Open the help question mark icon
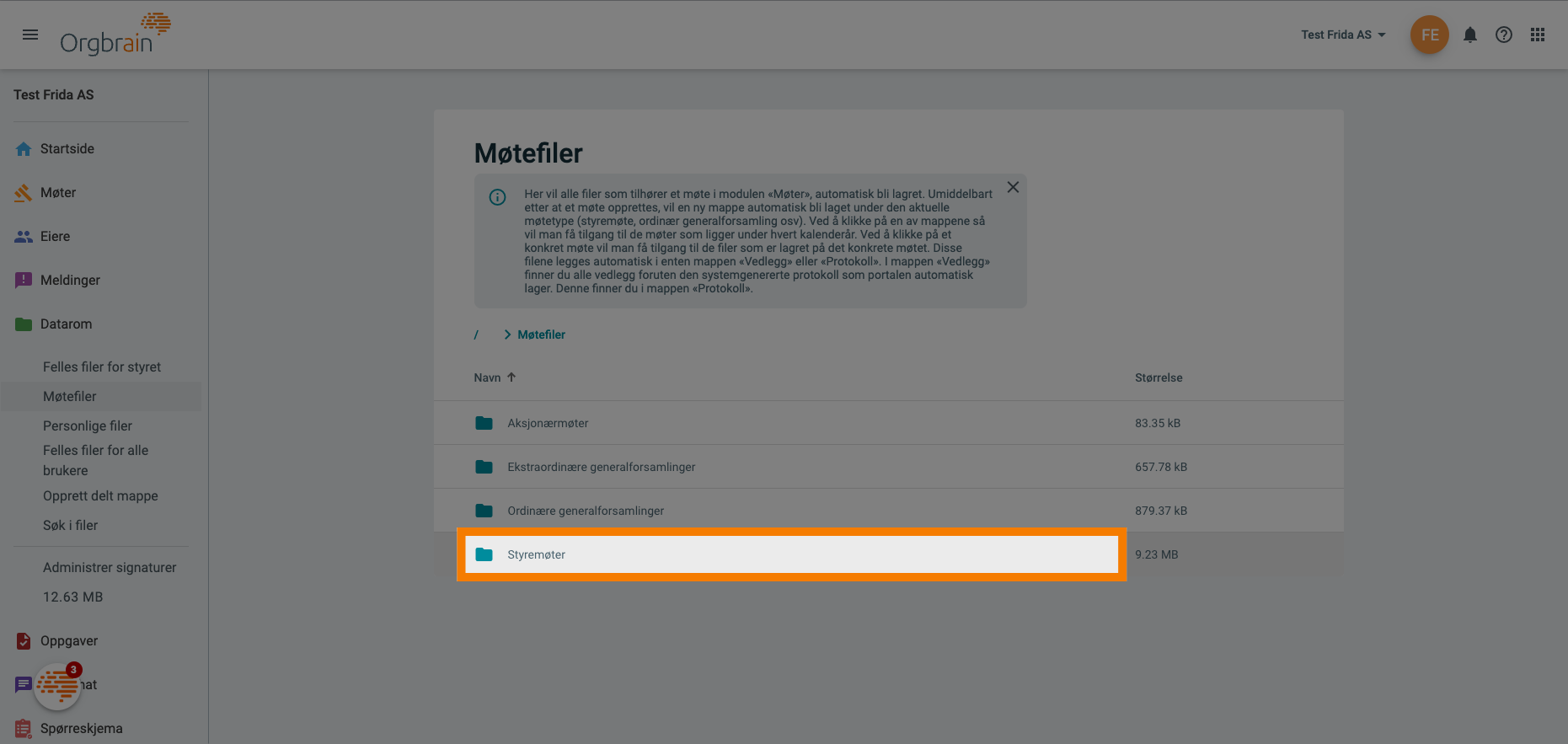The width and height of the screenshot is (1568, 744). pos(1504,35)
